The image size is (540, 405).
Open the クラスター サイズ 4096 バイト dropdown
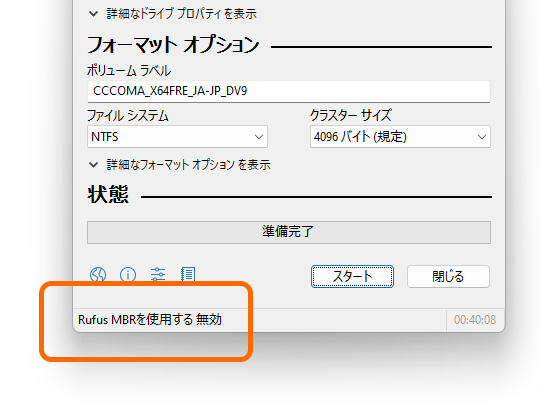pos(400,137)
